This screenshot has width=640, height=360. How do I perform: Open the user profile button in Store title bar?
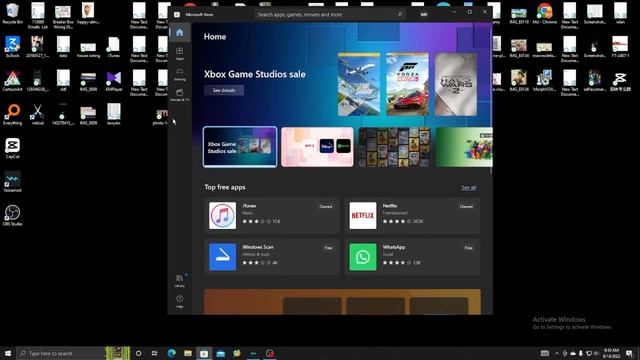pos(424,14)
